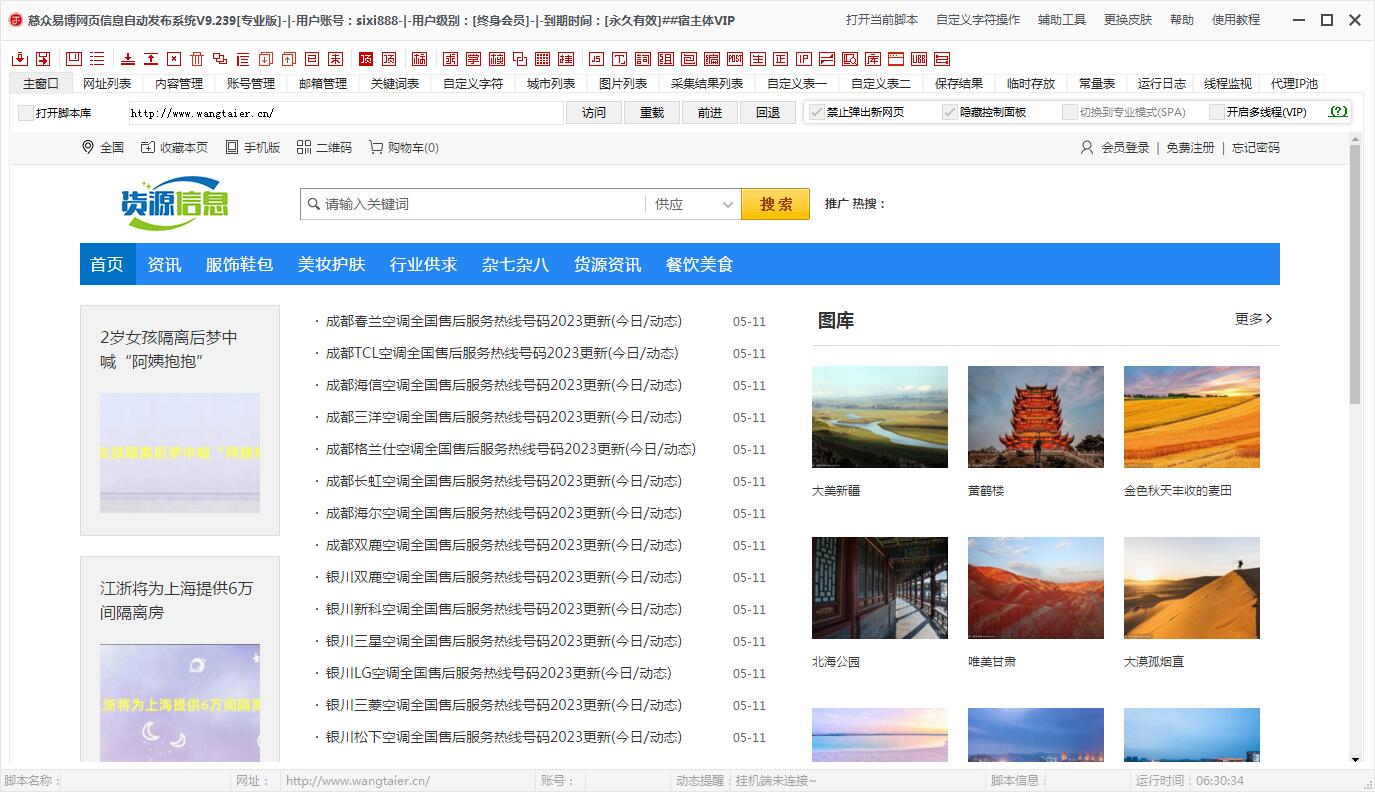The height and width of the screenshot is (792, 1375).
Task: Enable the 开启多线程(VIP) checkbox
Action: click(x=1217, y=112)
